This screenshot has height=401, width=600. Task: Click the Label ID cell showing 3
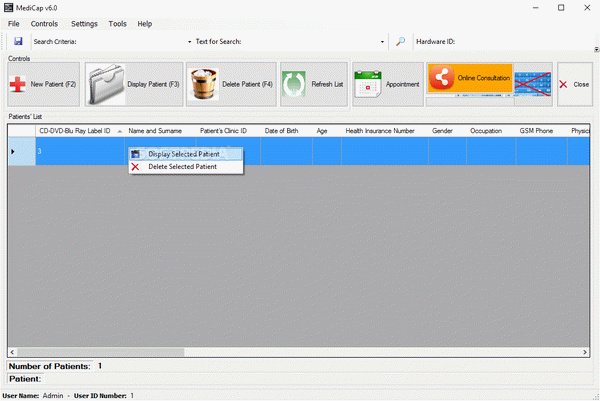pos(80,152)
